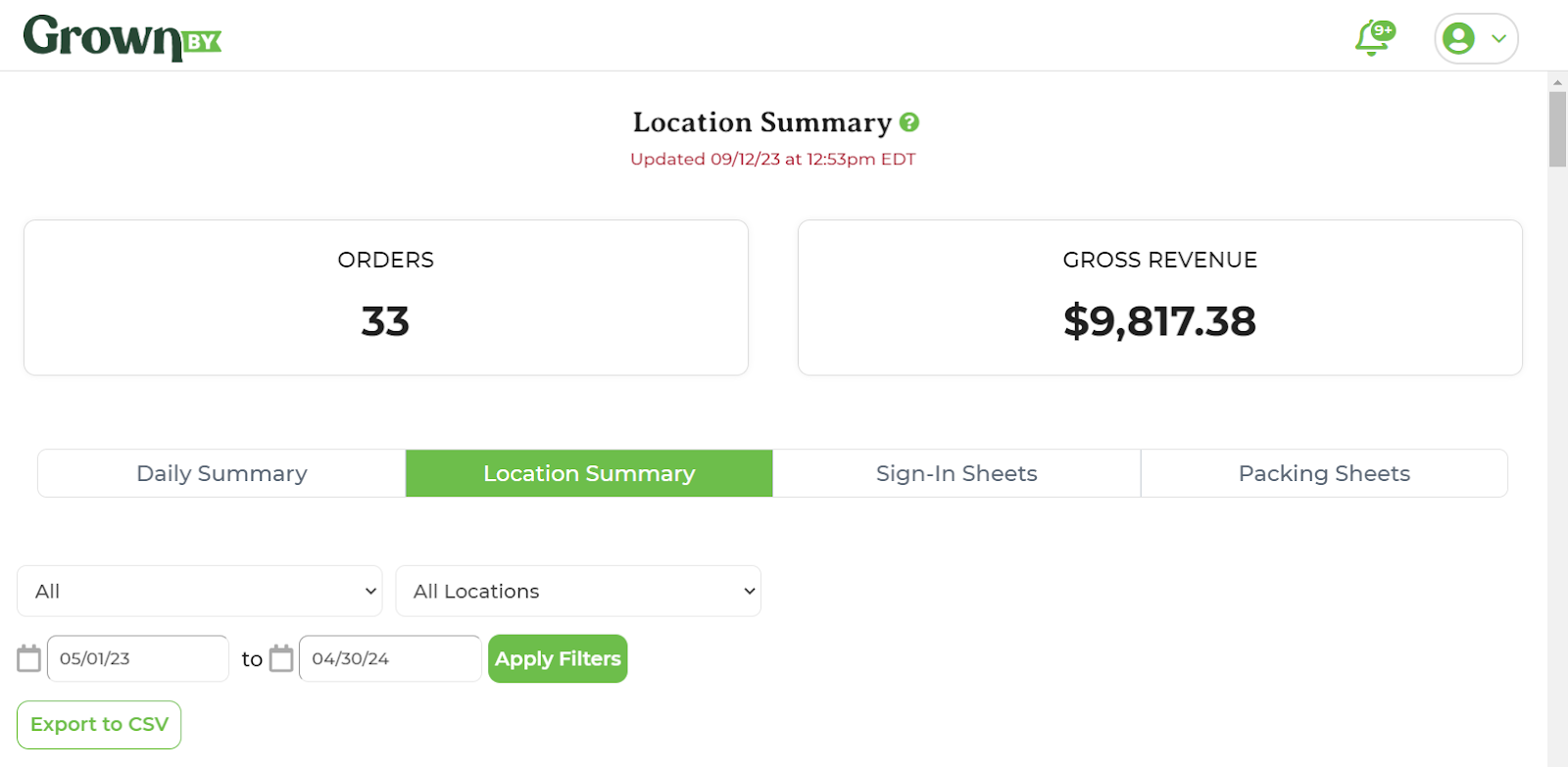
Task: Open the notifications bell icon
Action: (x=1371, y=39)
